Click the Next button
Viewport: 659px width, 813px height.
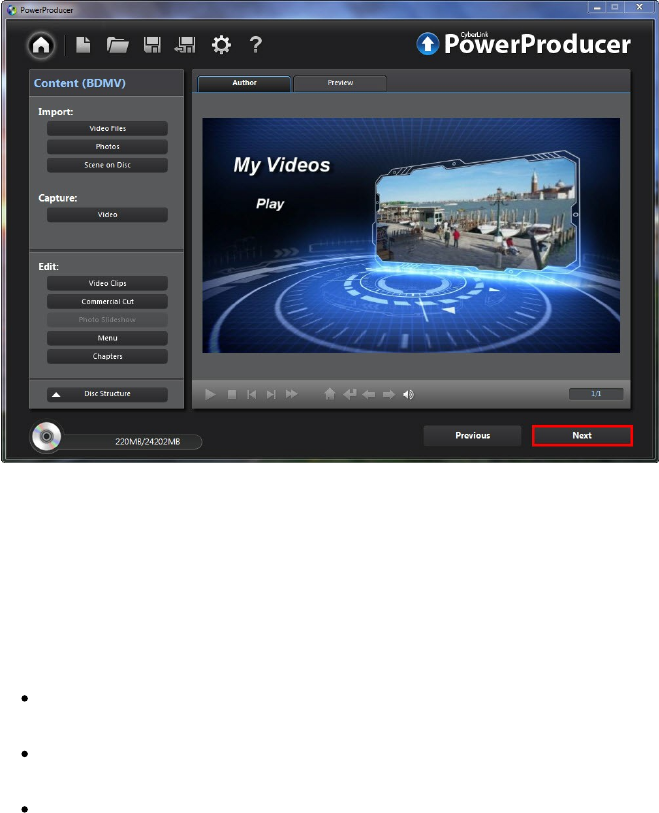point(582,436)
